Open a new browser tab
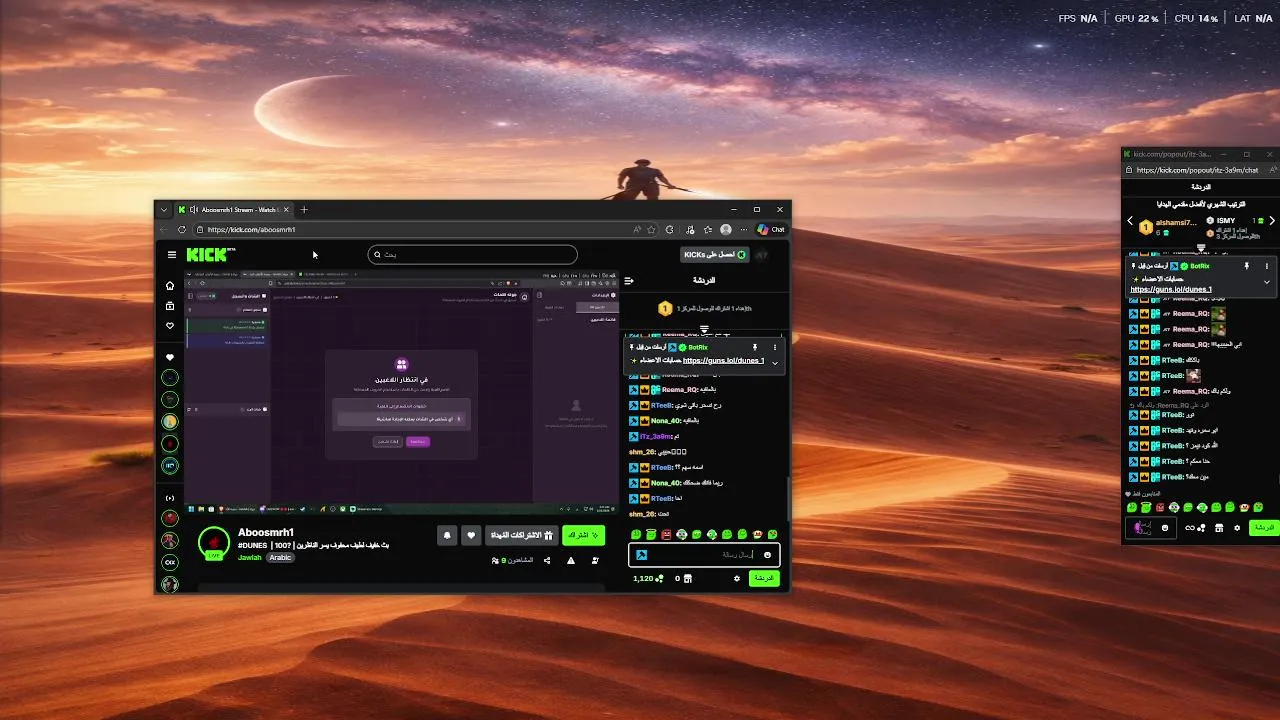Image resolution: width=1280 pixels, height=720 pixels. (304, 209)
